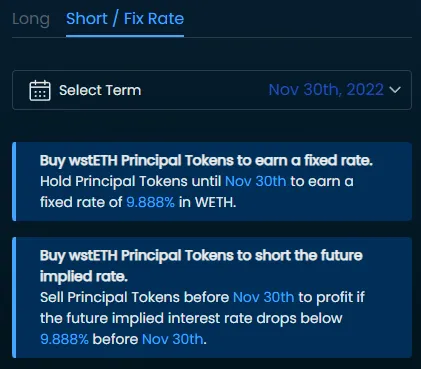Click the 9.888% fixed rate in WETH
The width and height of the screenshot is (421, 369).
click(x=150, y=202)
